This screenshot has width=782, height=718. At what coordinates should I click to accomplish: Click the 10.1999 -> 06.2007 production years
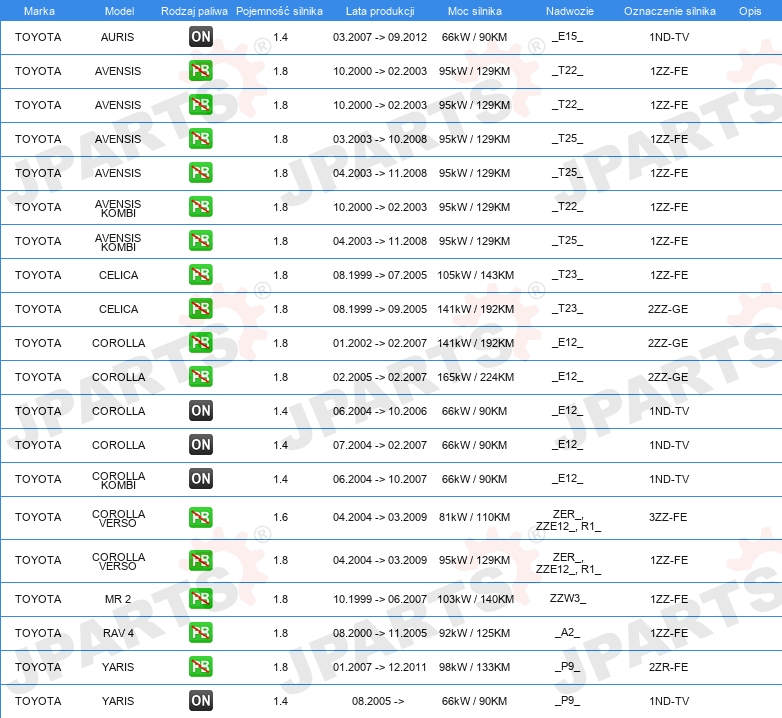pyautogui.click(x=380, y=599)
